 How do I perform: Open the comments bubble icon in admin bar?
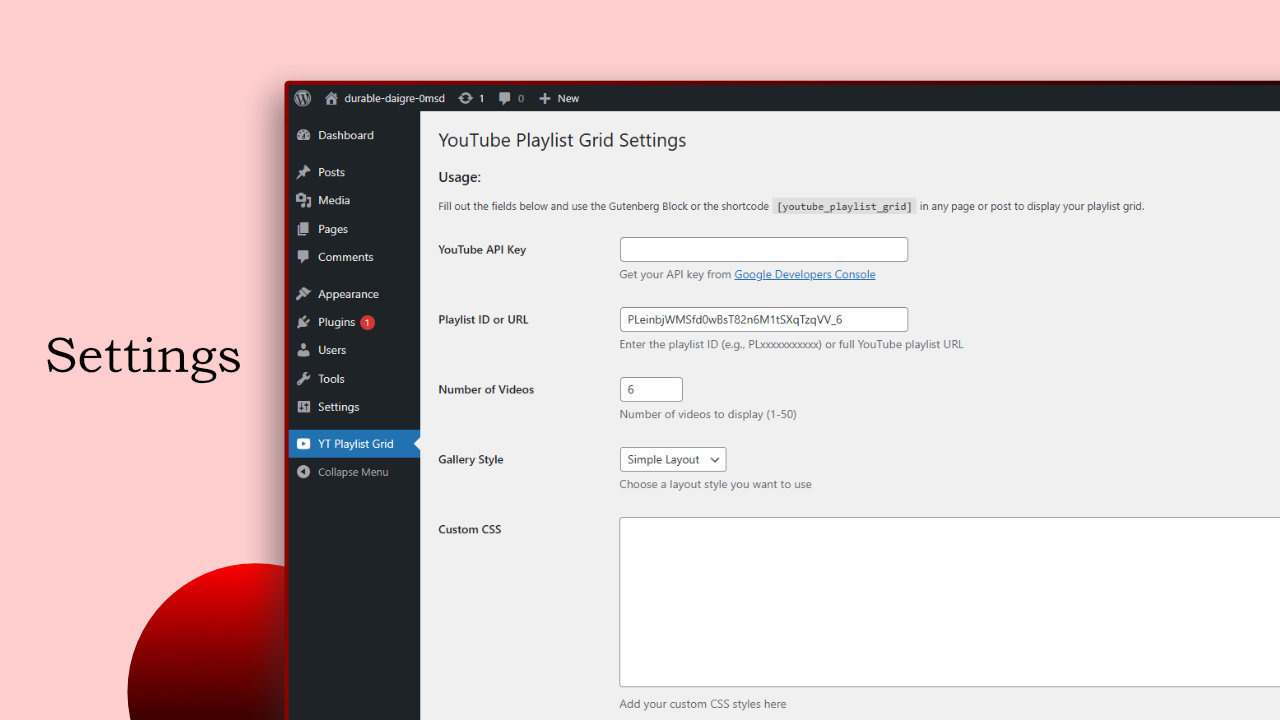[x=505, y=98]
